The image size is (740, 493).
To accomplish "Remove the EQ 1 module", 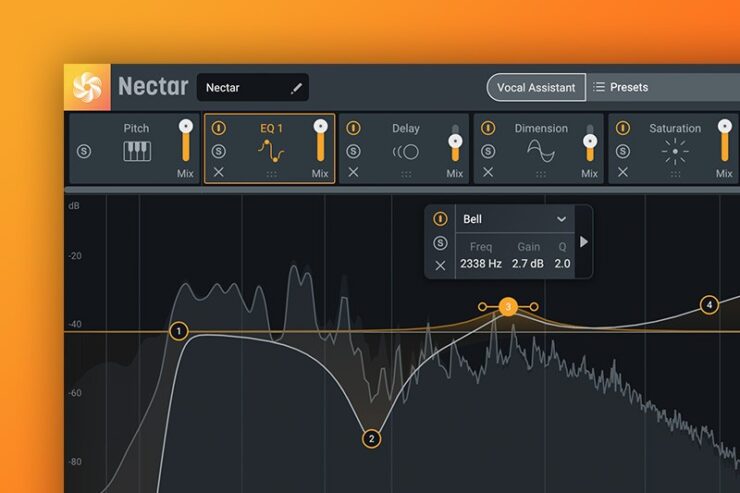I will (x=219, y=172).
